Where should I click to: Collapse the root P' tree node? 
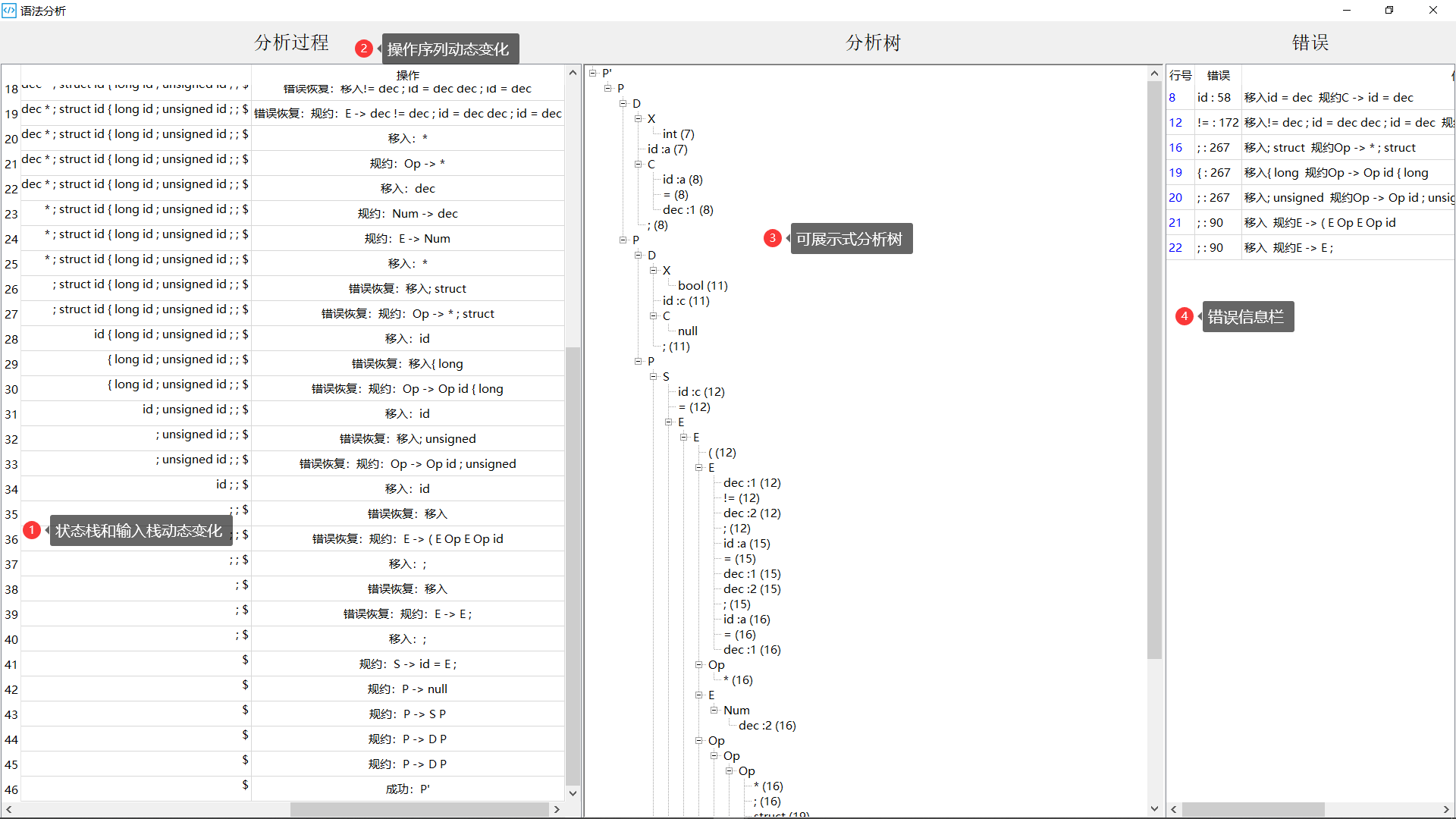pyautogui.click(x=593, y=73)
